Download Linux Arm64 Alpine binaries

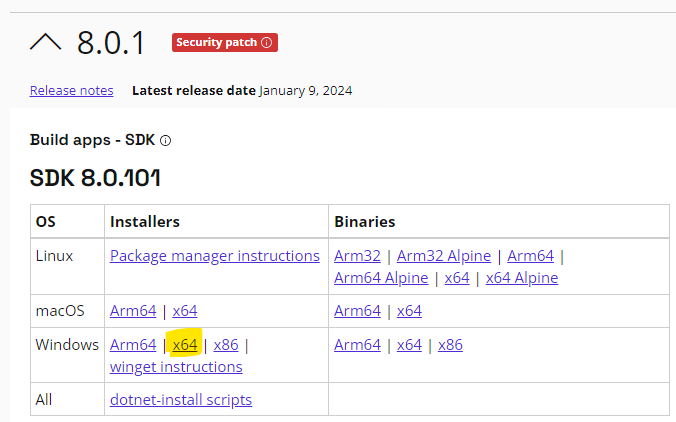point(381,278)
